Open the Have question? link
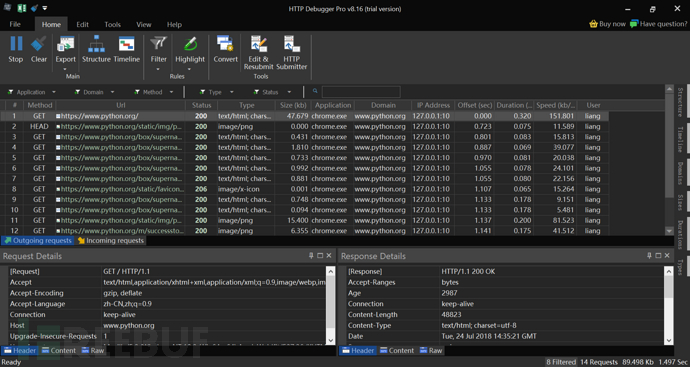Image resolution: width=690 pixels, height=367 pixels. pyautogui.click(x=658, y=24)
